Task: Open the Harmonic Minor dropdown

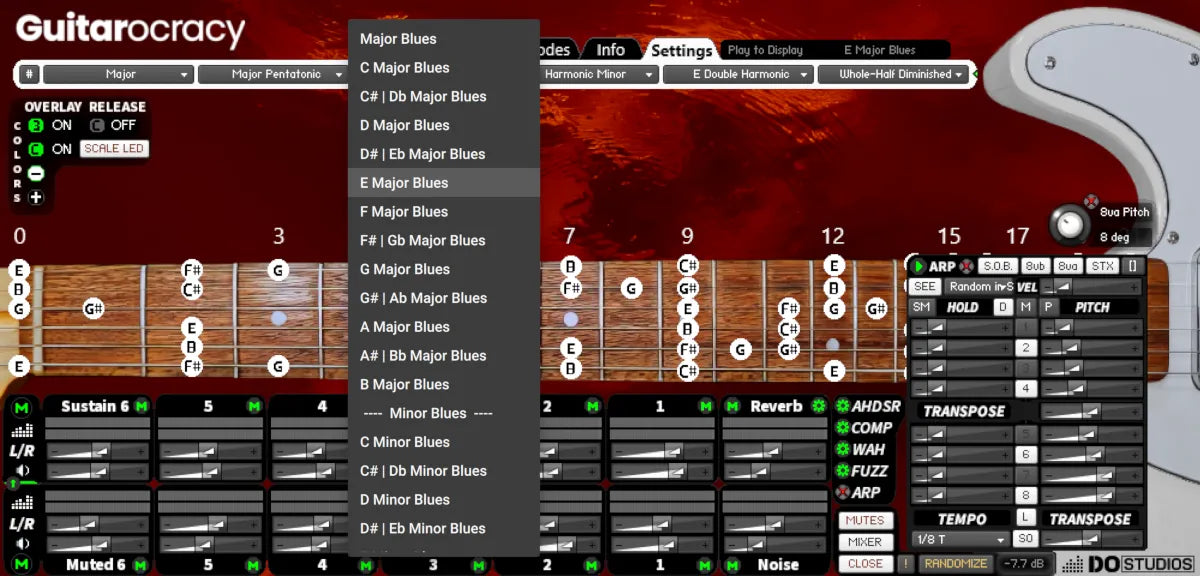Action: (x=599, y=74)
